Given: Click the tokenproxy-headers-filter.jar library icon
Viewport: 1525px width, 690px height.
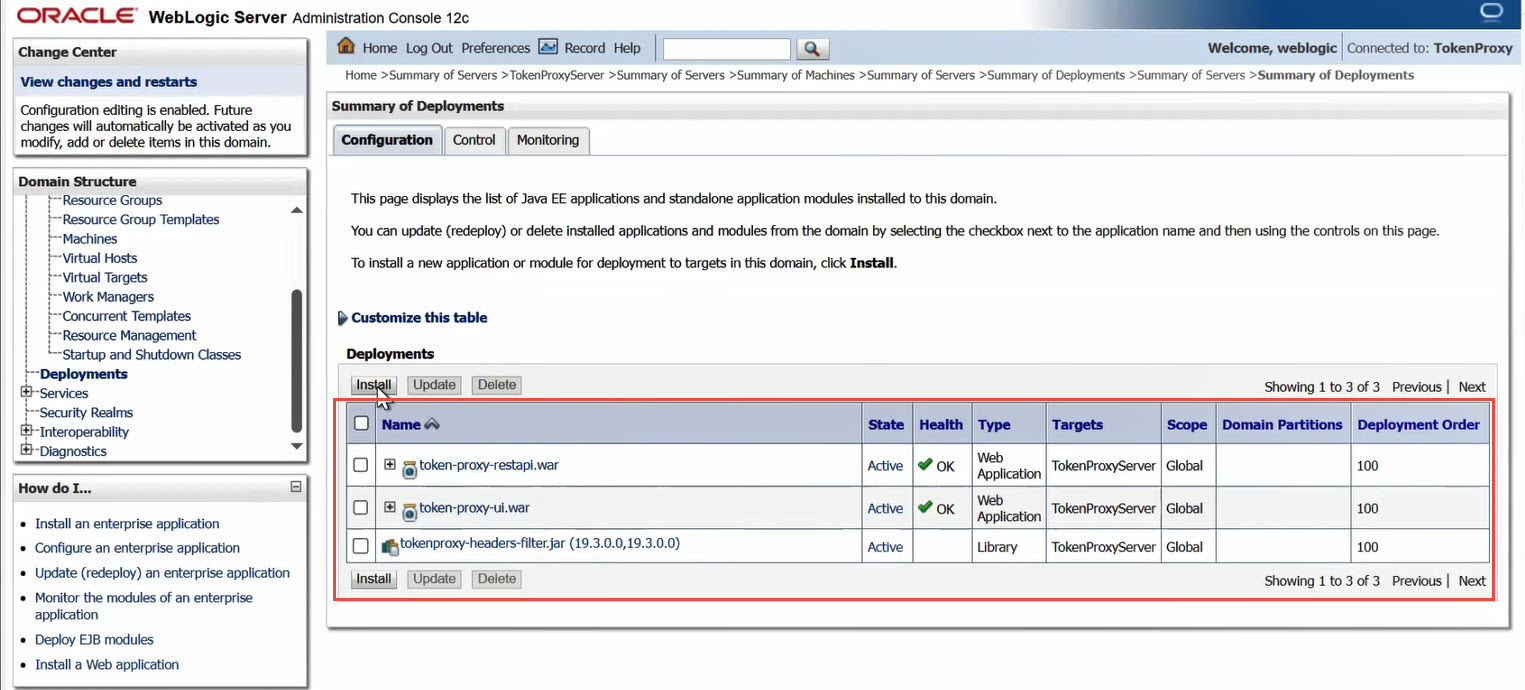Looking at the screenshot, I should coord(390,546).
